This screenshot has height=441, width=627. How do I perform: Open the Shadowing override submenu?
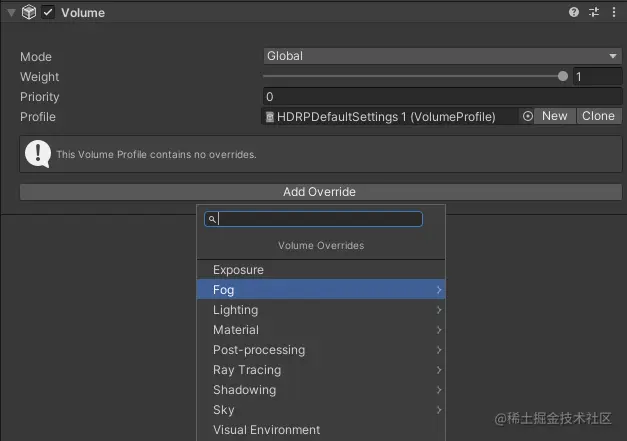pyautogui.click(x=321, y=390)
